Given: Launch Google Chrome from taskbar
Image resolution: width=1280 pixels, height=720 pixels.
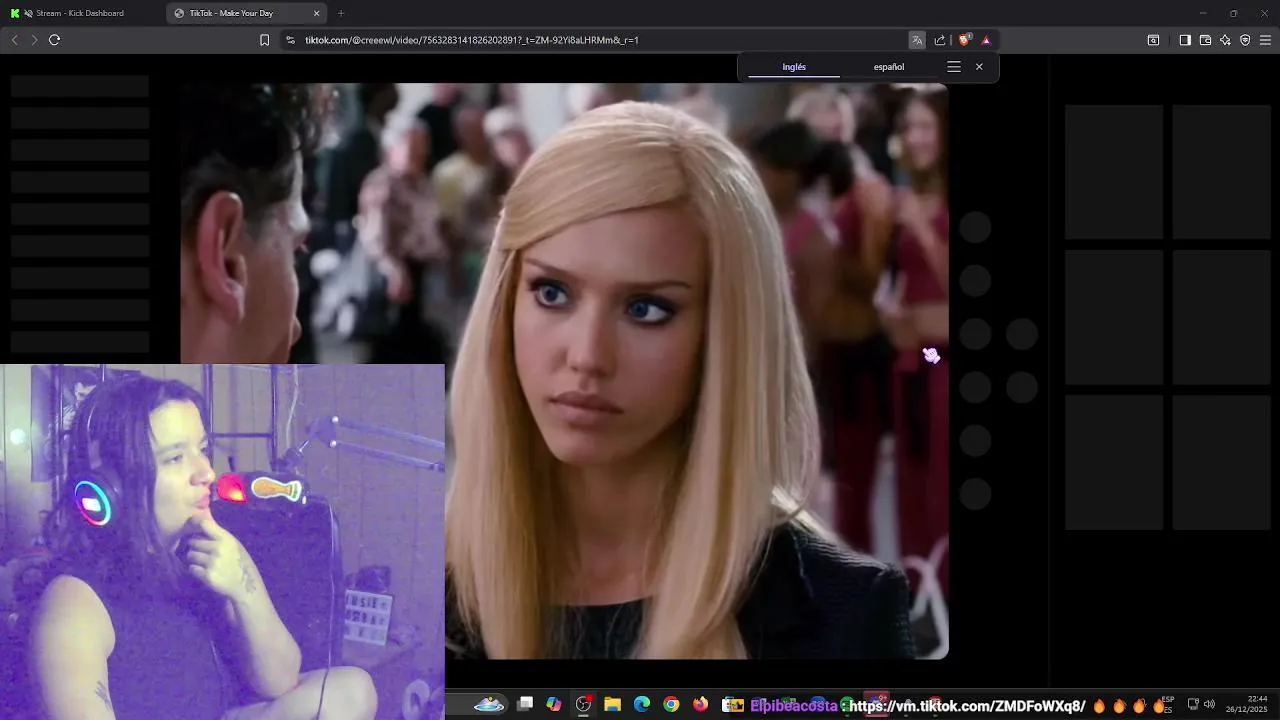Looking at the screenshot, I should pyautogui.click(x=671, y=705).
